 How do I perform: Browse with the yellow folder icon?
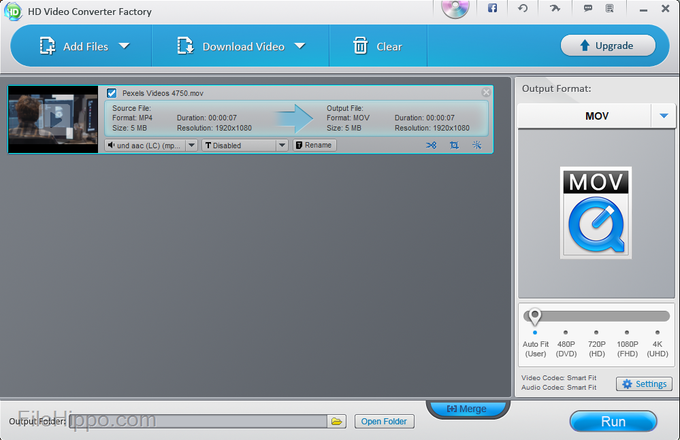click(337, 421)
